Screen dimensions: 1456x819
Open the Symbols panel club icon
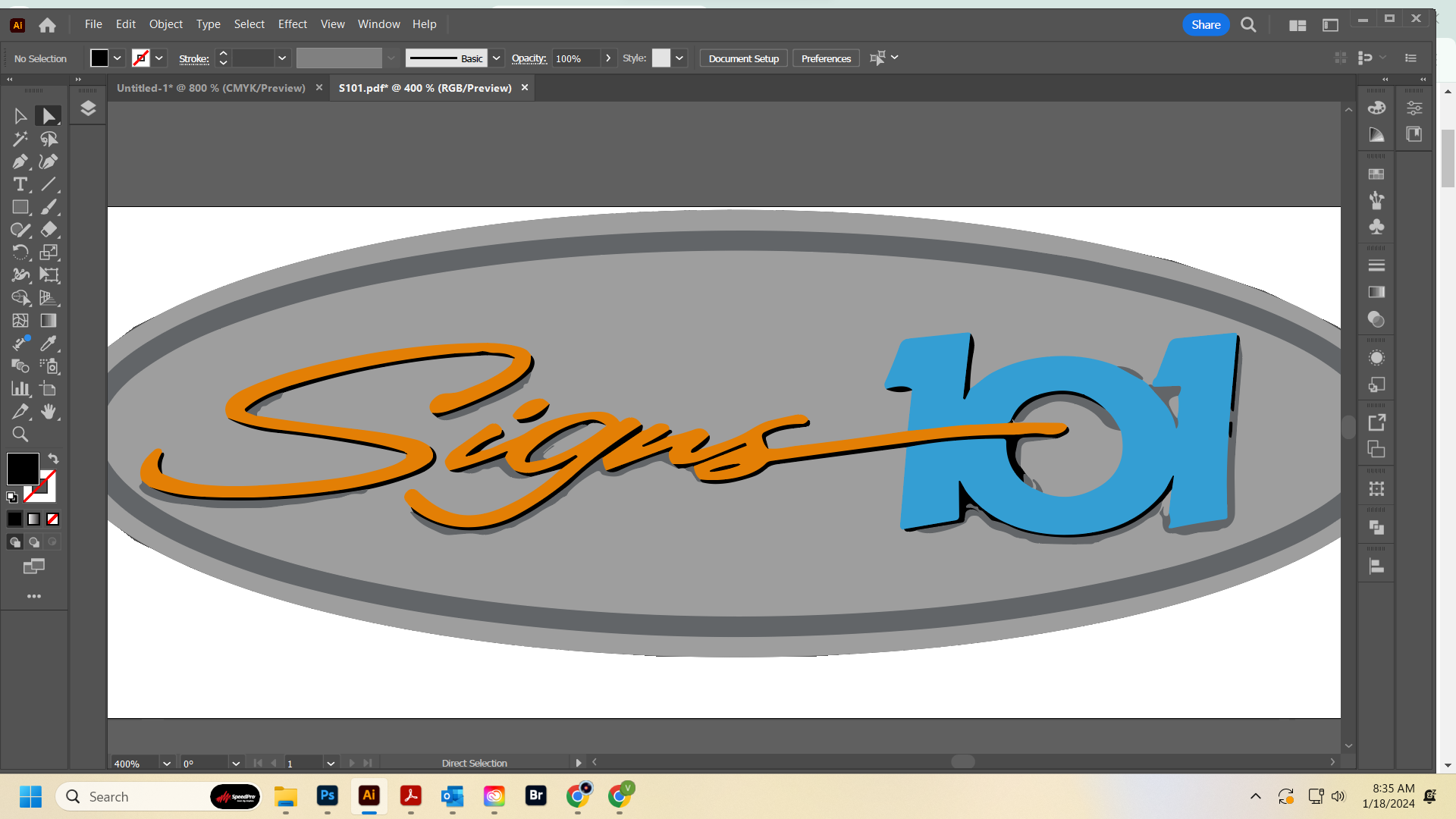1376,227
